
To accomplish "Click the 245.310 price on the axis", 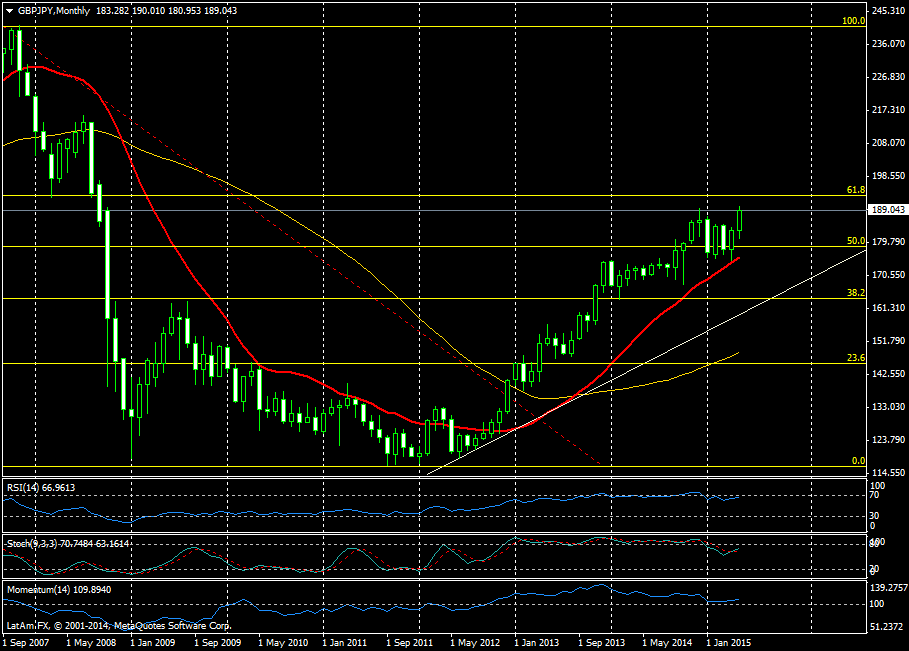I will point(889,11).
